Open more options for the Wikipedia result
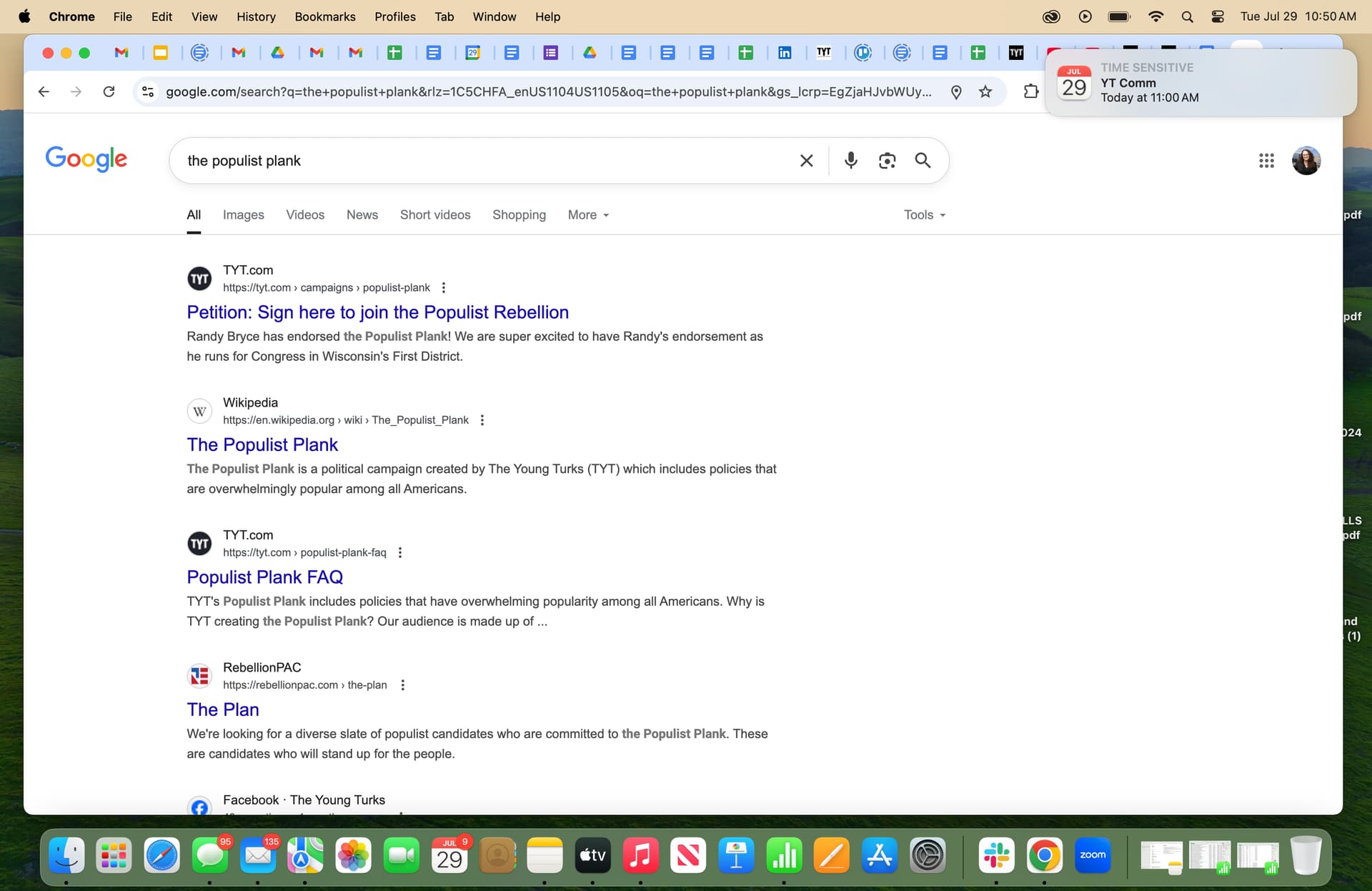 [x=482, y=420]
